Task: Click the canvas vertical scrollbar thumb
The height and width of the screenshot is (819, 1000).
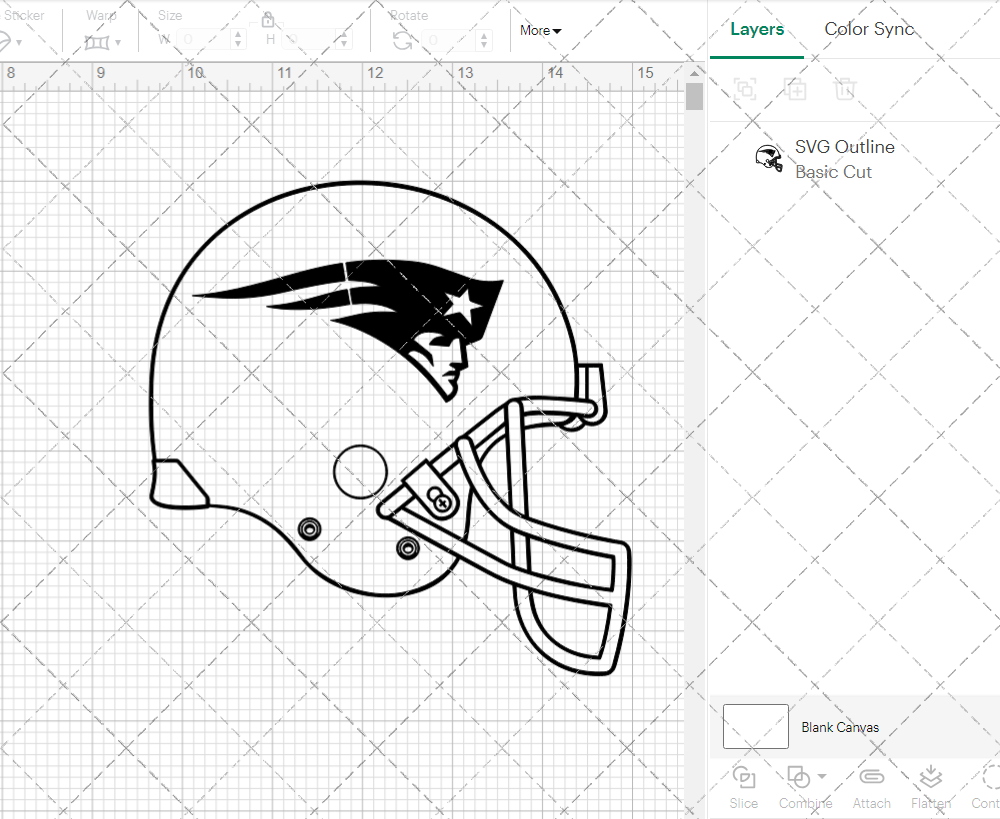Action: [694, 97]
